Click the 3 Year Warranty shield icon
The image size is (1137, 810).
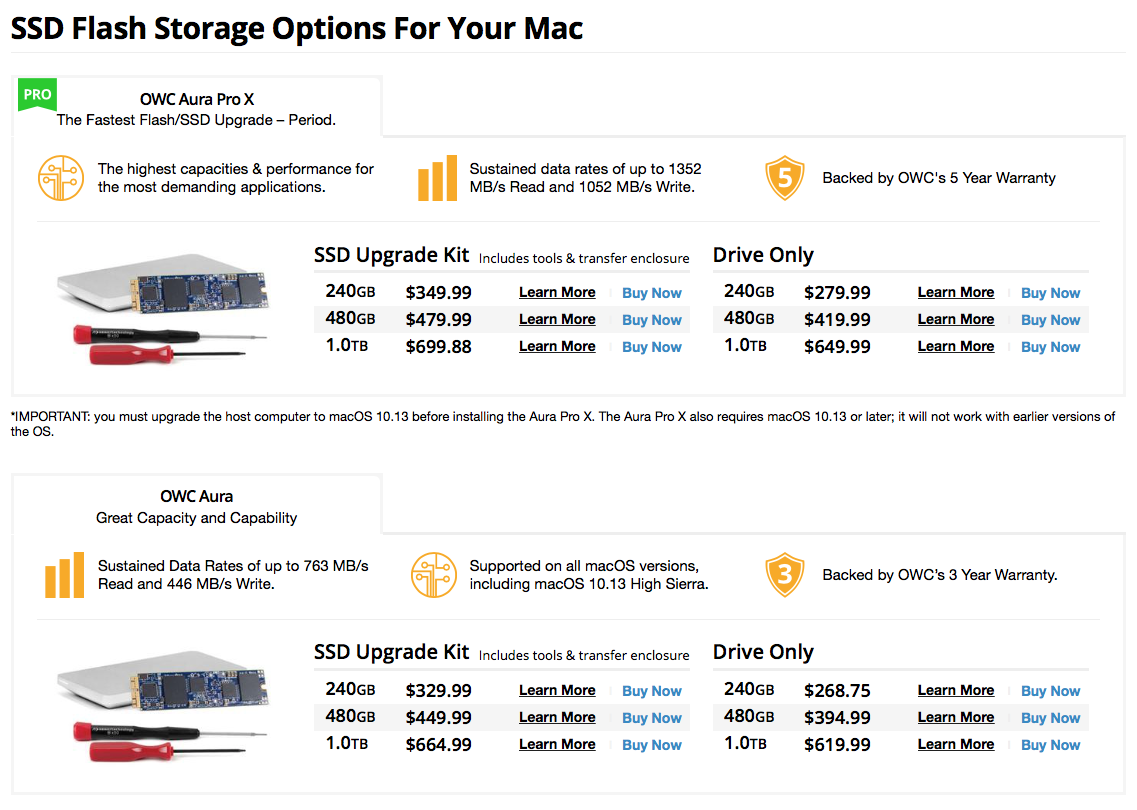(x=785, y=575)
